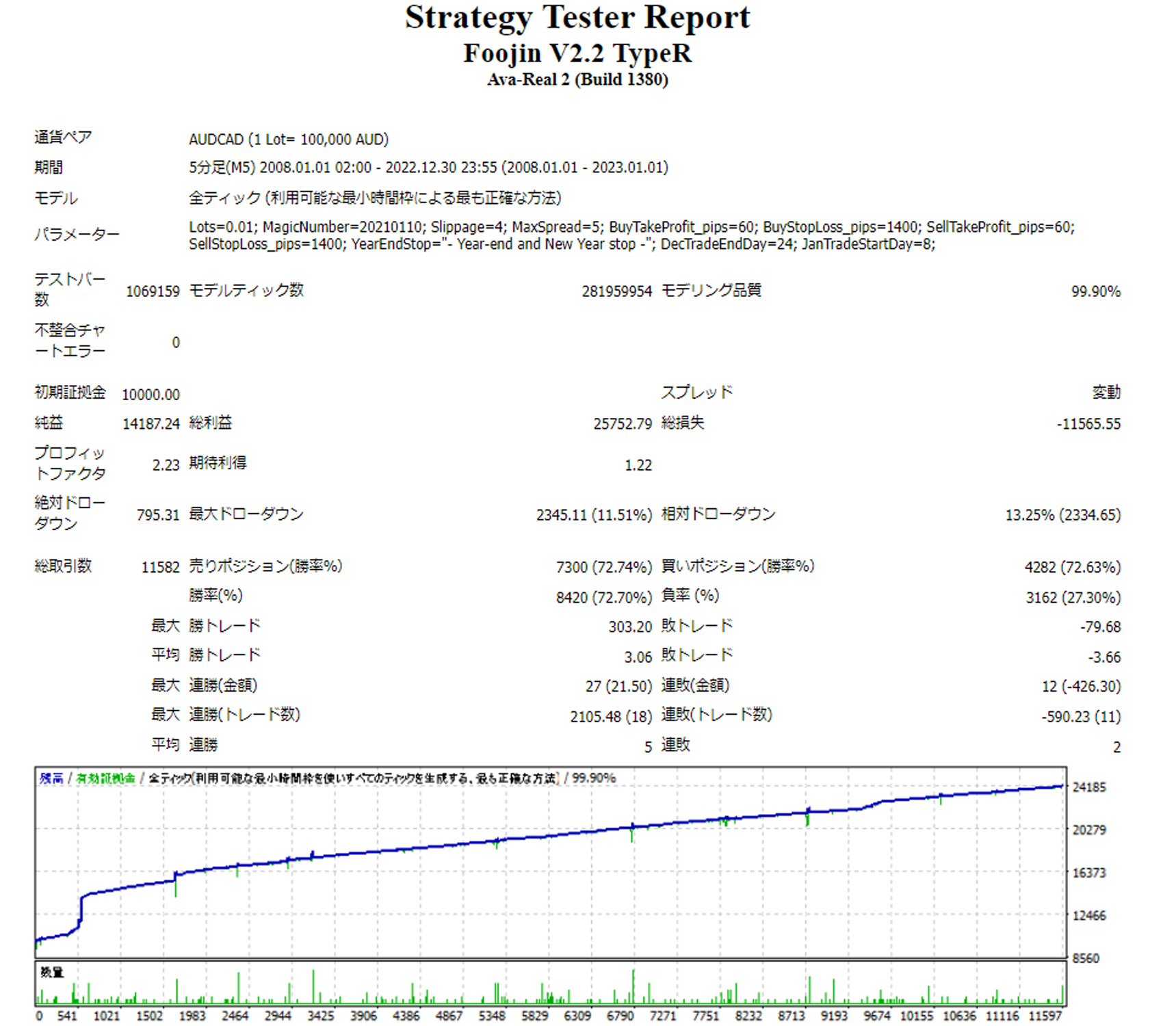Click the モデリング品質 label
Viewport: 1176px width, 1026px height.
(x=711, y=290)
